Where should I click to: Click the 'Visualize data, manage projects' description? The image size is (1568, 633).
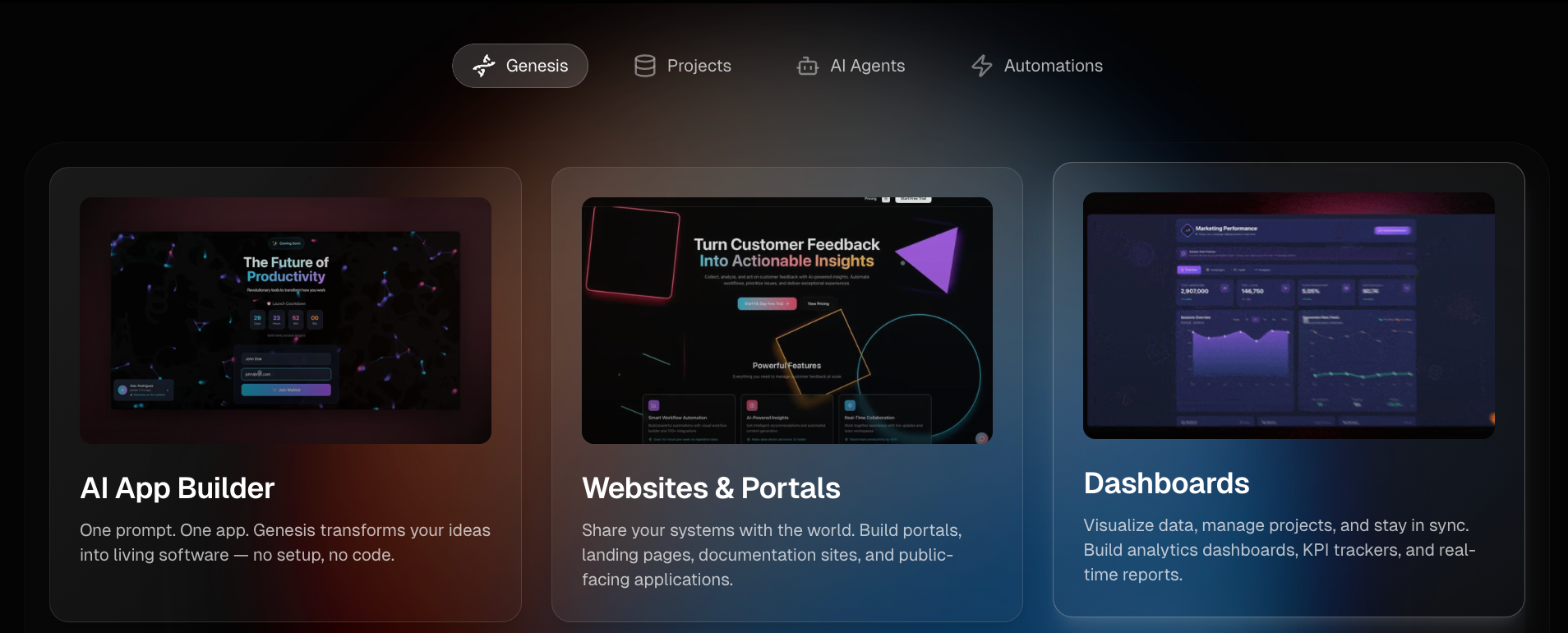pos(1280,550)
